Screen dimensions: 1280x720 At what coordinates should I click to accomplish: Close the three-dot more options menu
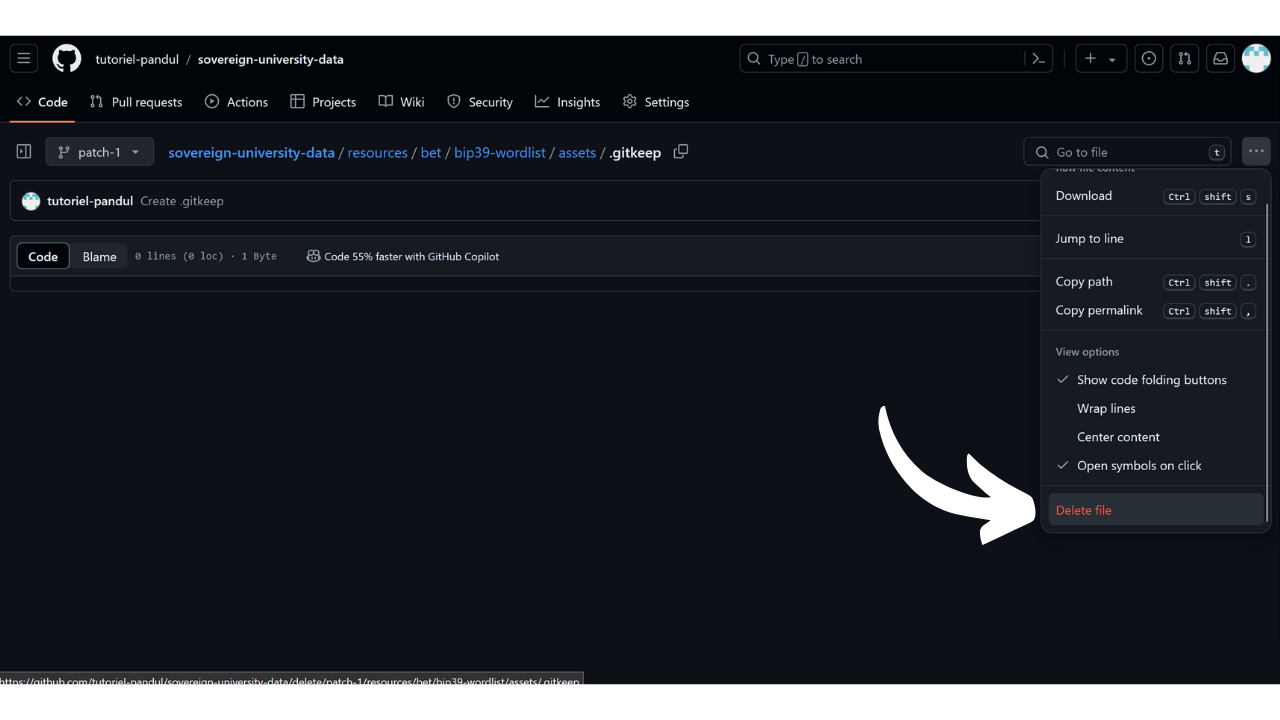[1256, 152]
